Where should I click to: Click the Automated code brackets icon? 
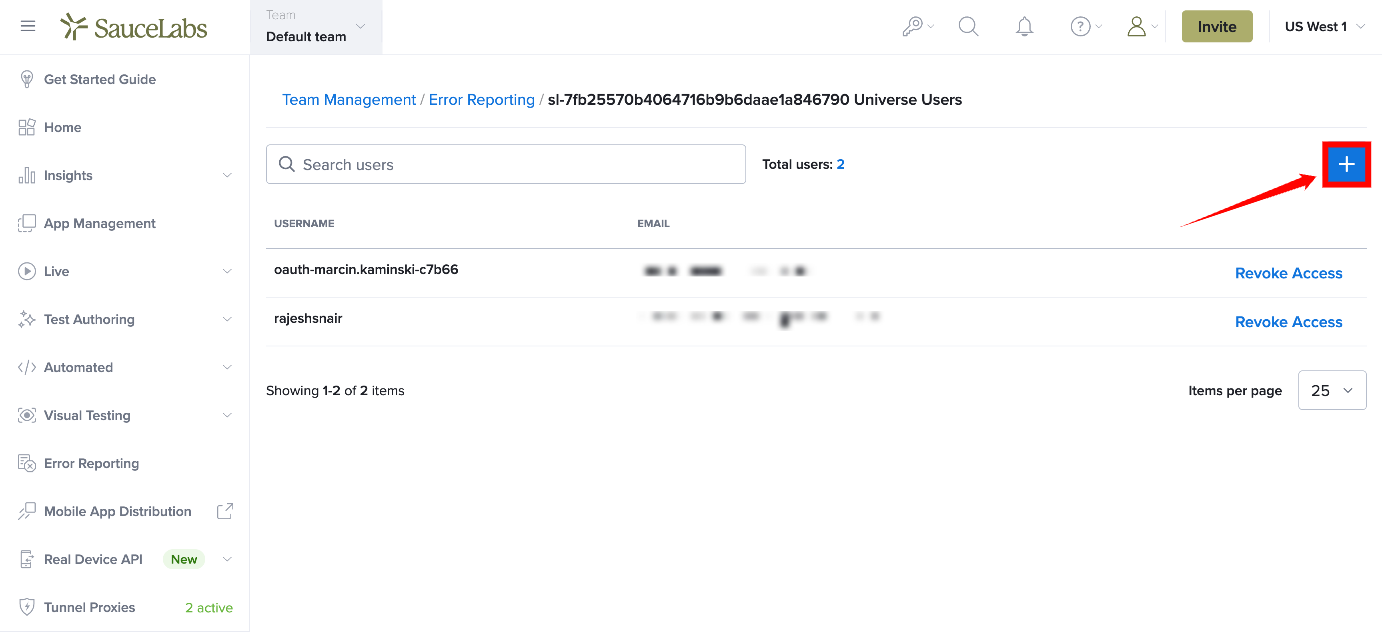pyautogui.click(x=27, y=368)
